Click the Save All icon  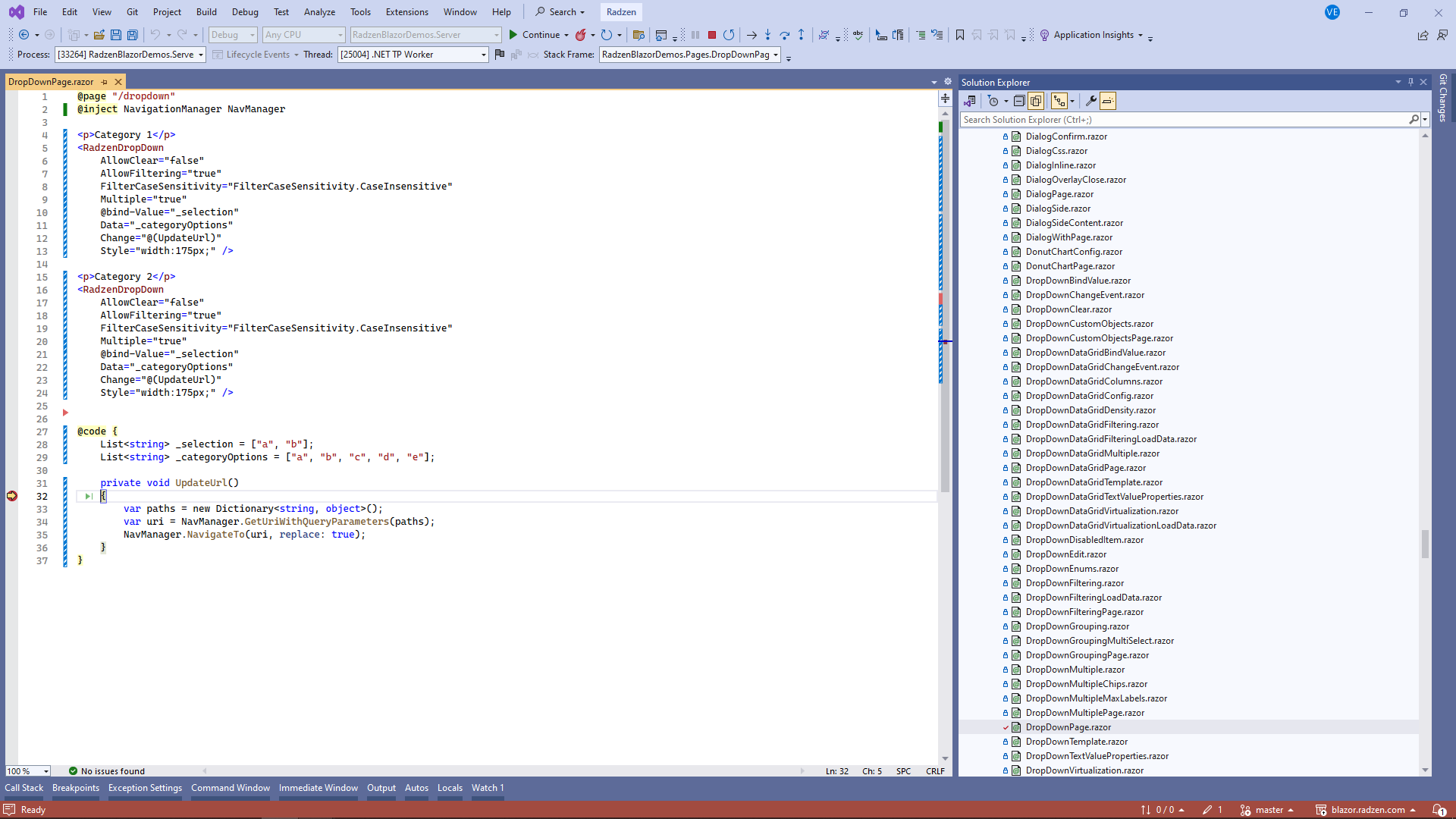pos(132,35)
